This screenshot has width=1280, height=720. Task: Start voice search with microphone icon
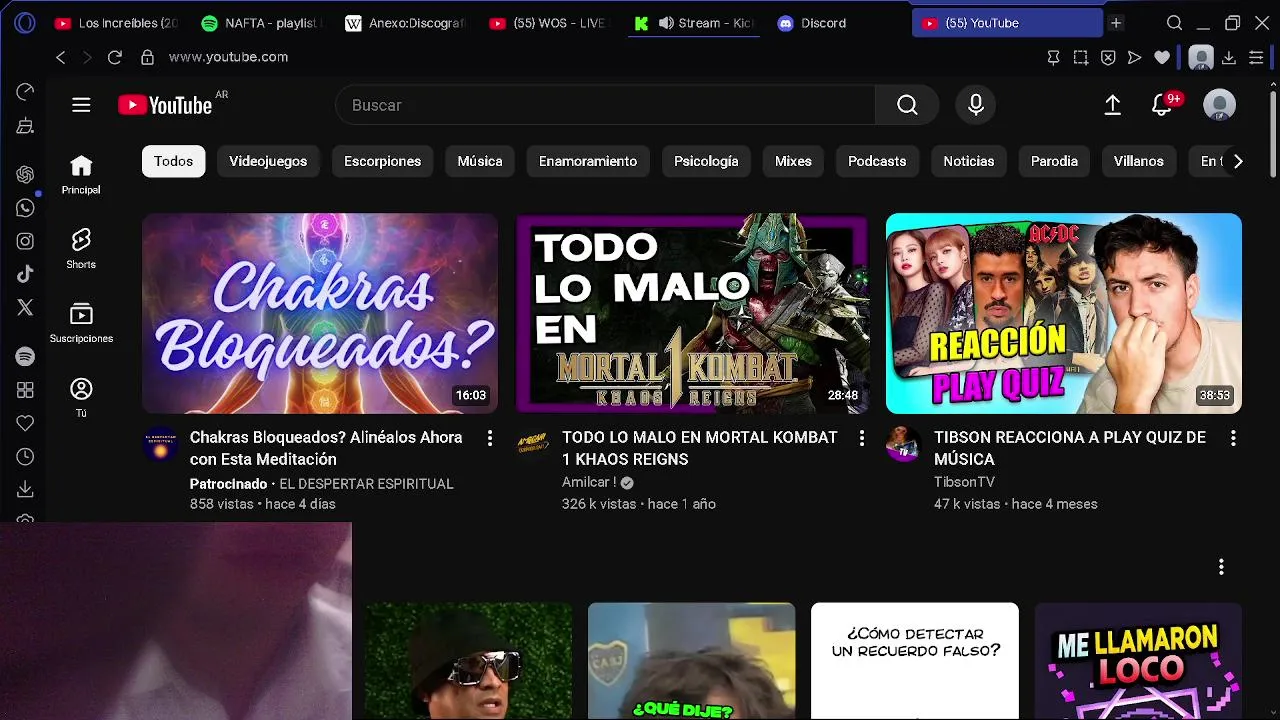click(976, 105)
